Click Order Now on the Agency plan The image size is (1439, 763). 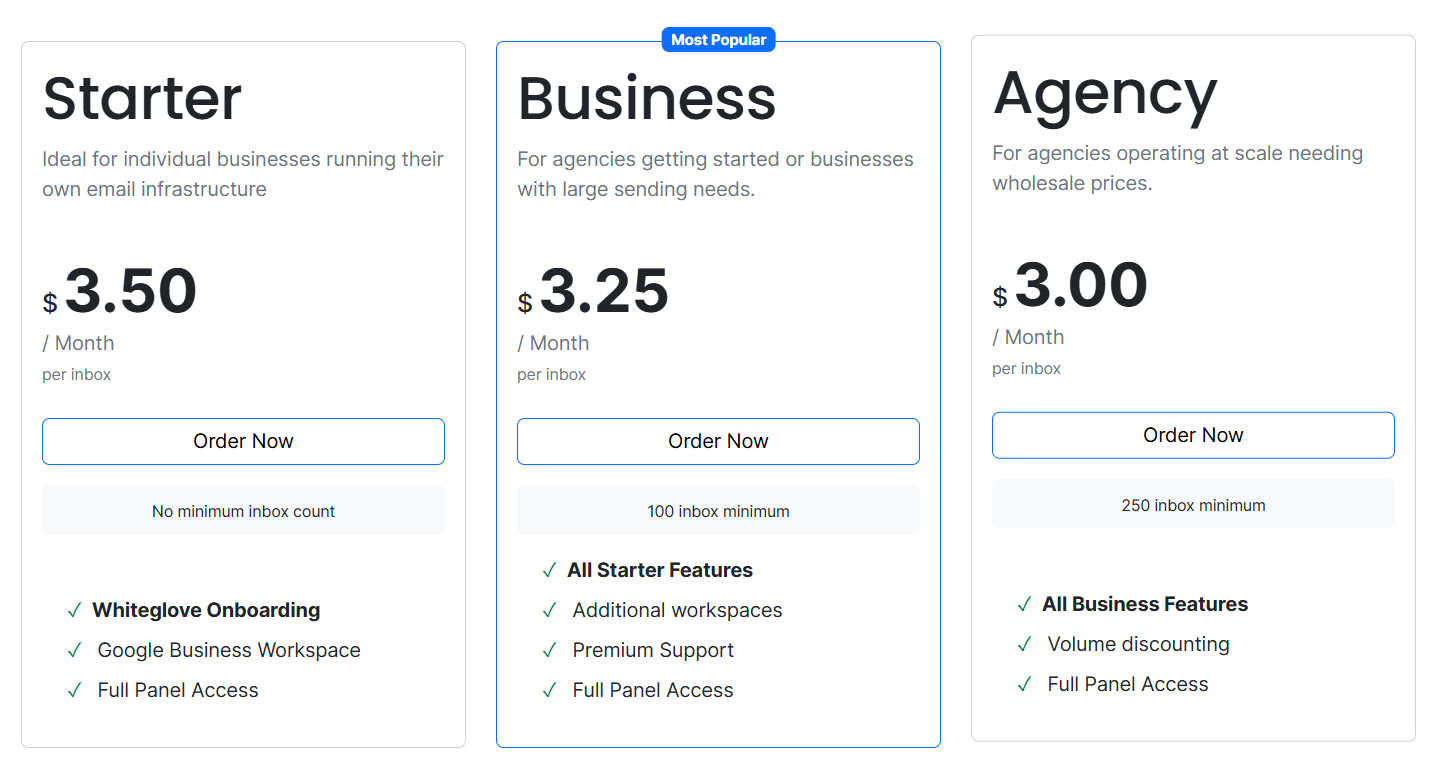click(x=1192, y=435)
